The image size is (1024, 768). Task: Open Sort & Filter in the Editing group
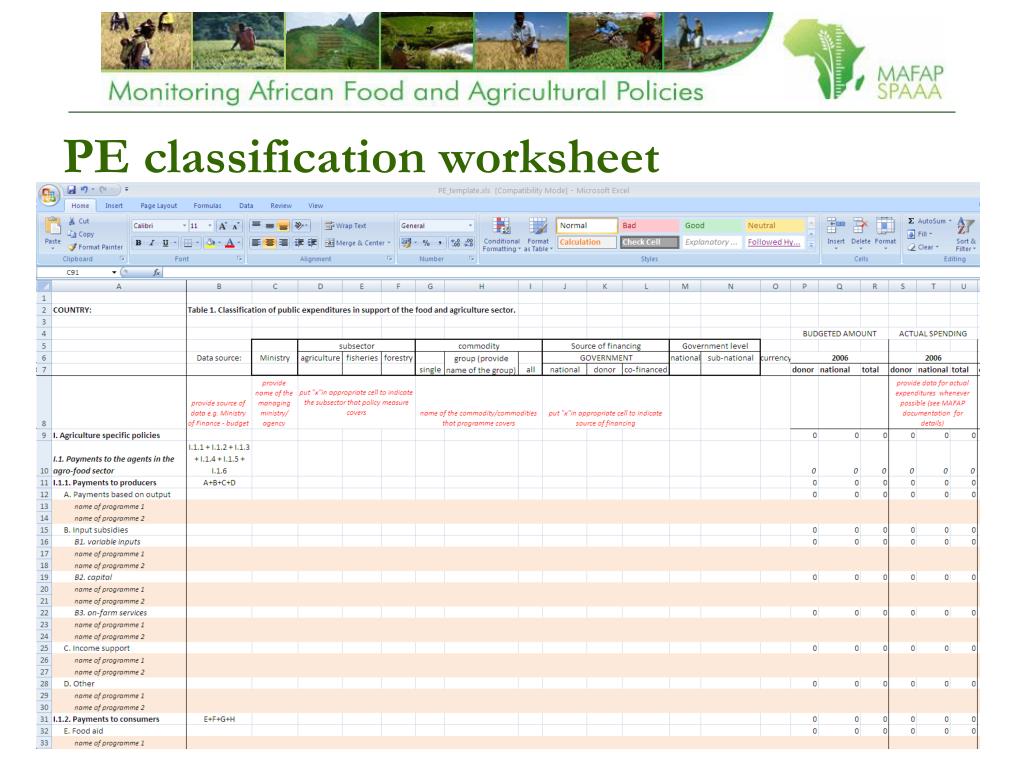(965, 234)
